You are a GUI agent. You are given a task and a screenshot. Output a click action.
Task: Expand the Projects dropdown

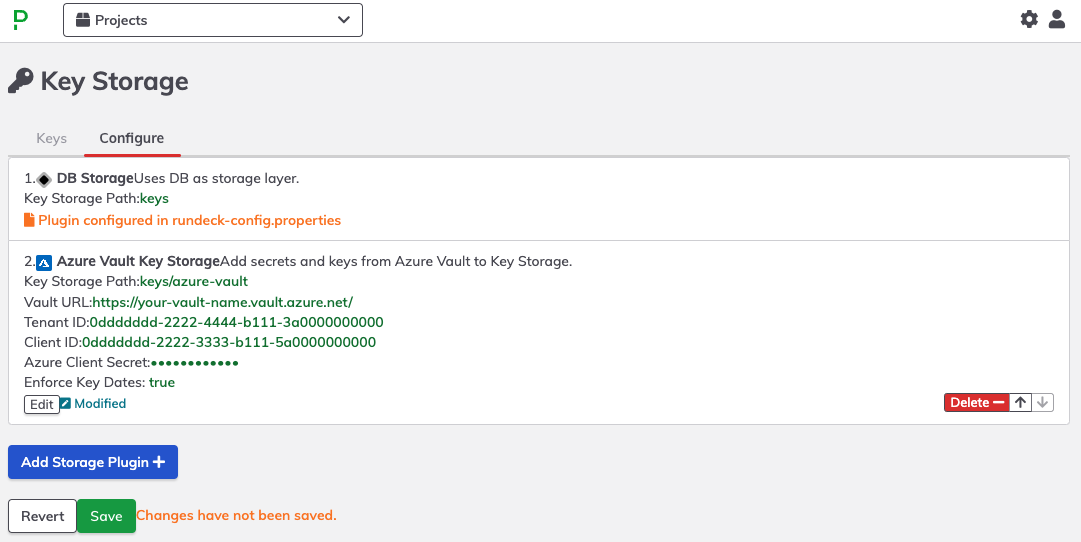pos(213,20)
